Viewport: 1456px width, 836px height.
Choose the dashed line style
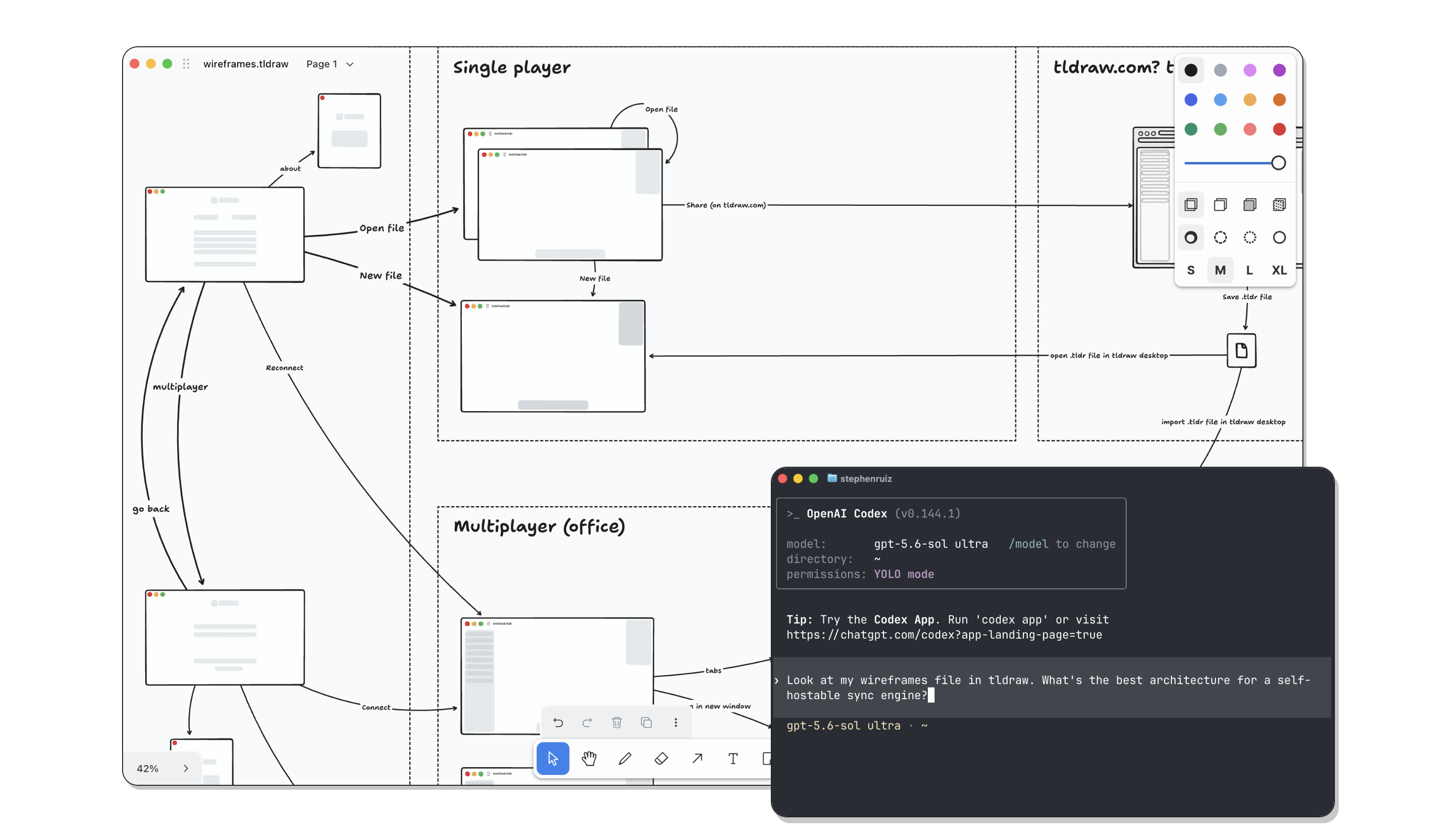pyautogui.click(x=1220, y=237)
